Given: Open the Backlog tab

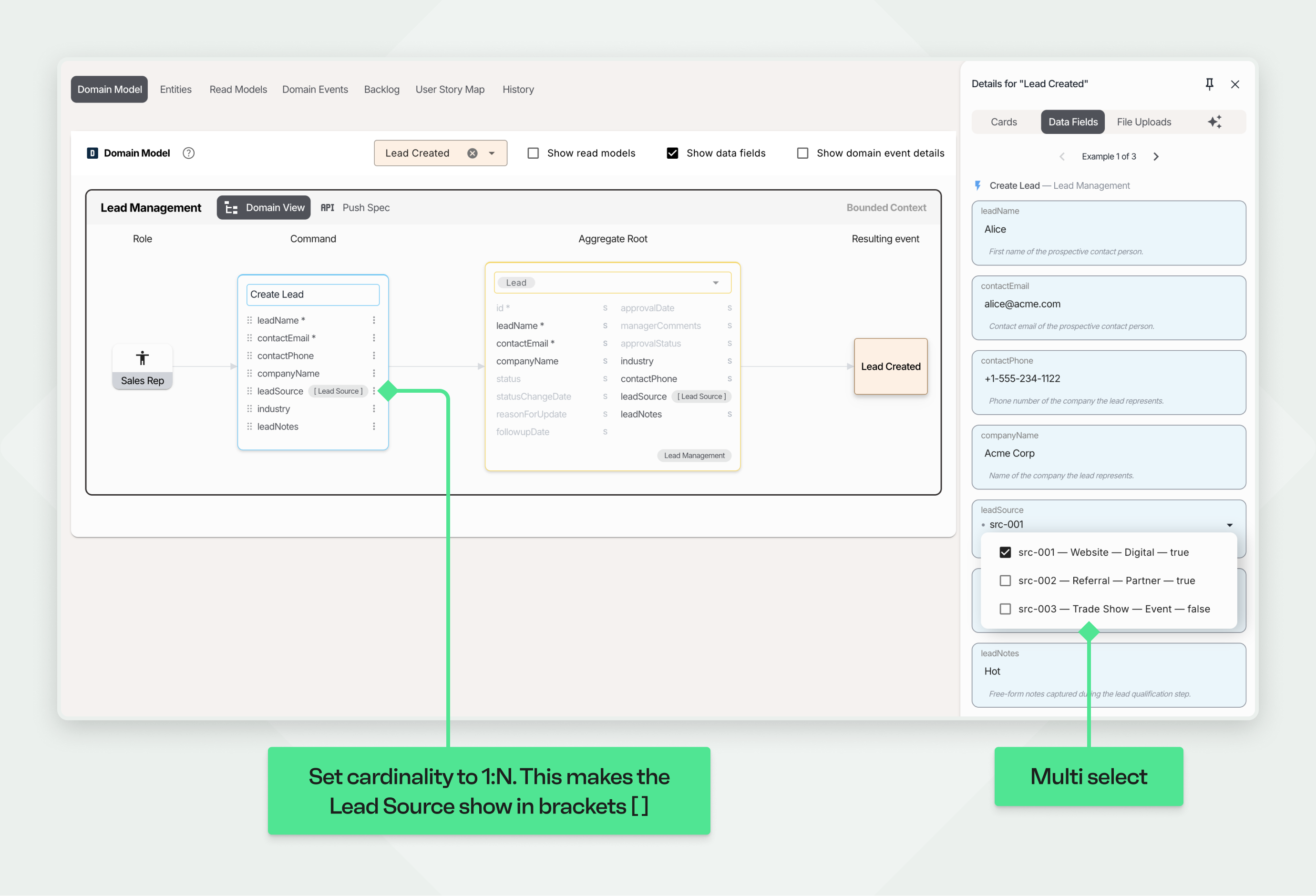Looking at the screenshot, I should (381, 90).
